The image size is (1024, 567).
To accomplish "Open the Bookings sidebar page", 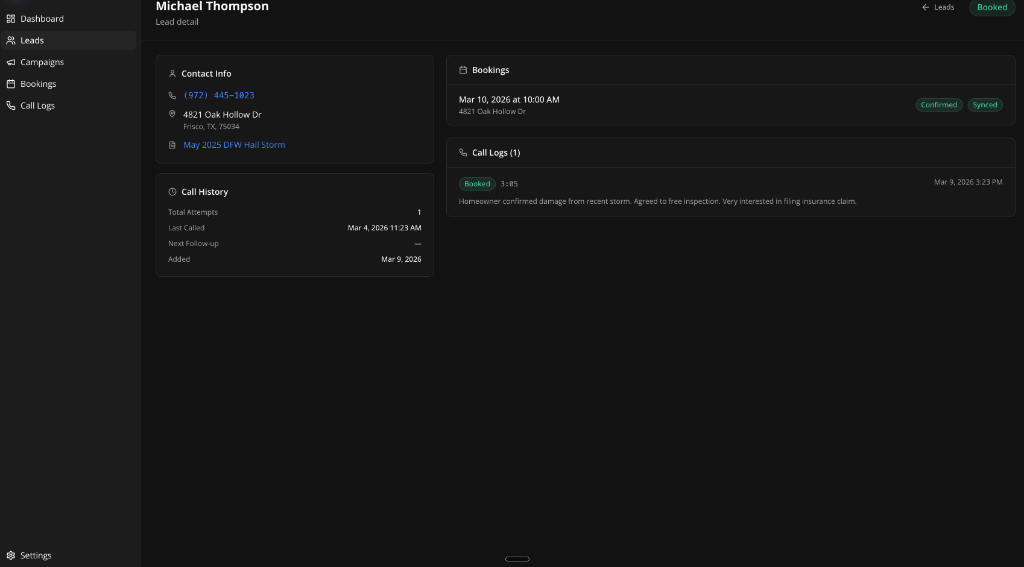I will point(68,84).
